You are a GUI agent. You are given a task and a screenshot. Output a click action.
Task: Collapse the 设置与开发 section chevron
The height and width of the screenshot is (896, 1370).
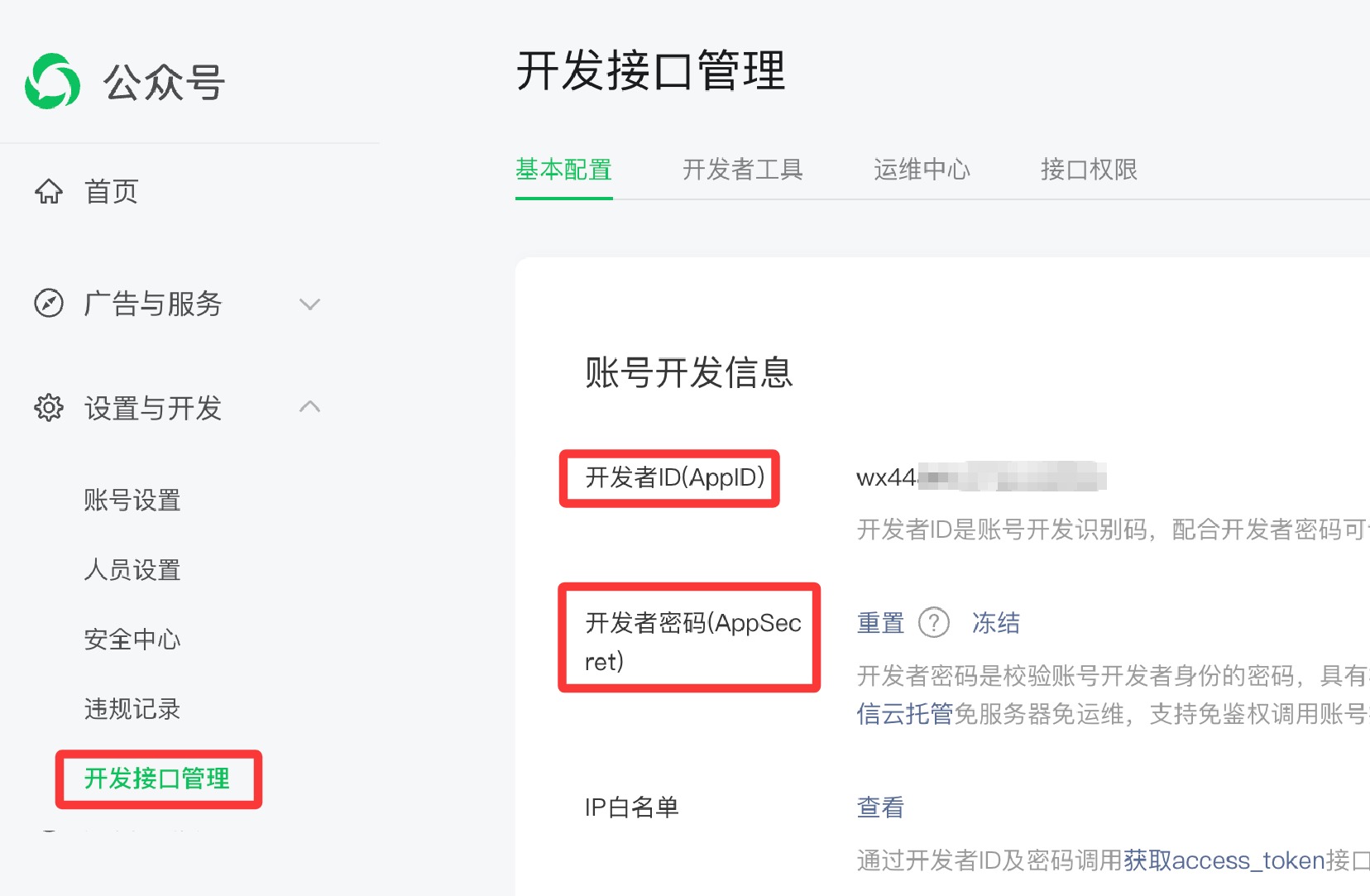pos(309,407)
